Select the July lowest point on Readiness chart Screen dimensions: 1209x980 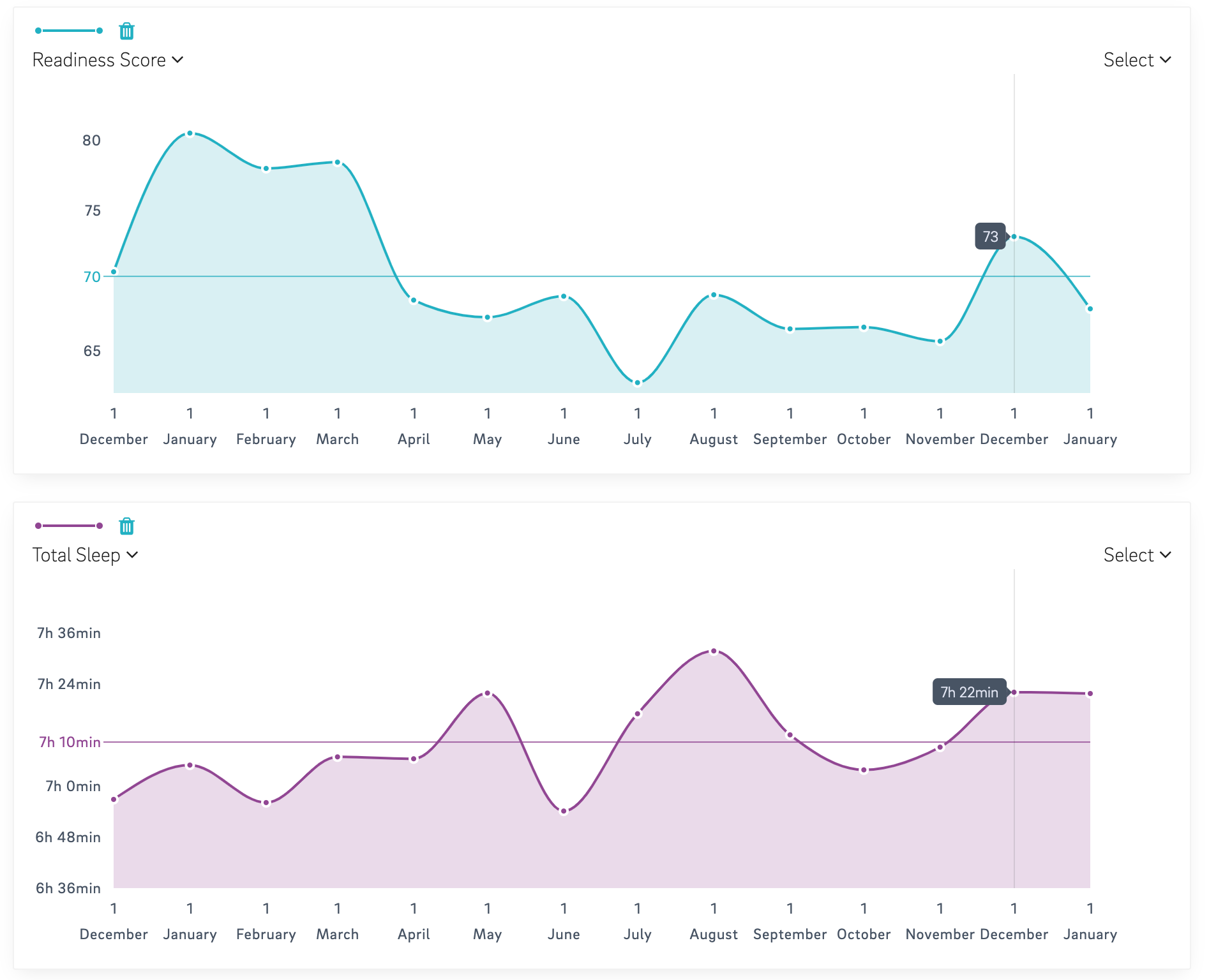click(x=637, y=383)
